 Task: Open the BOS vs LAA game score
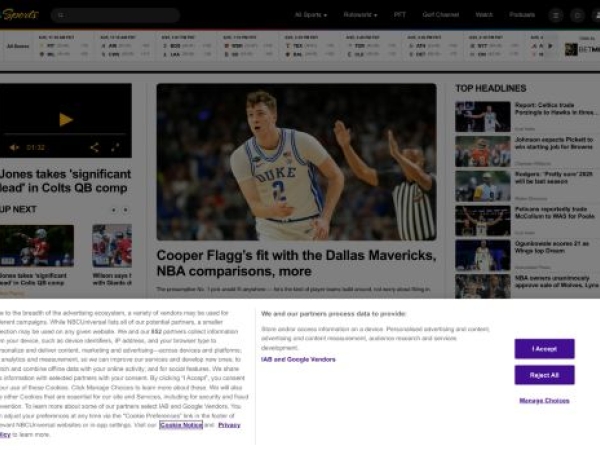click(x=186, y=46)
